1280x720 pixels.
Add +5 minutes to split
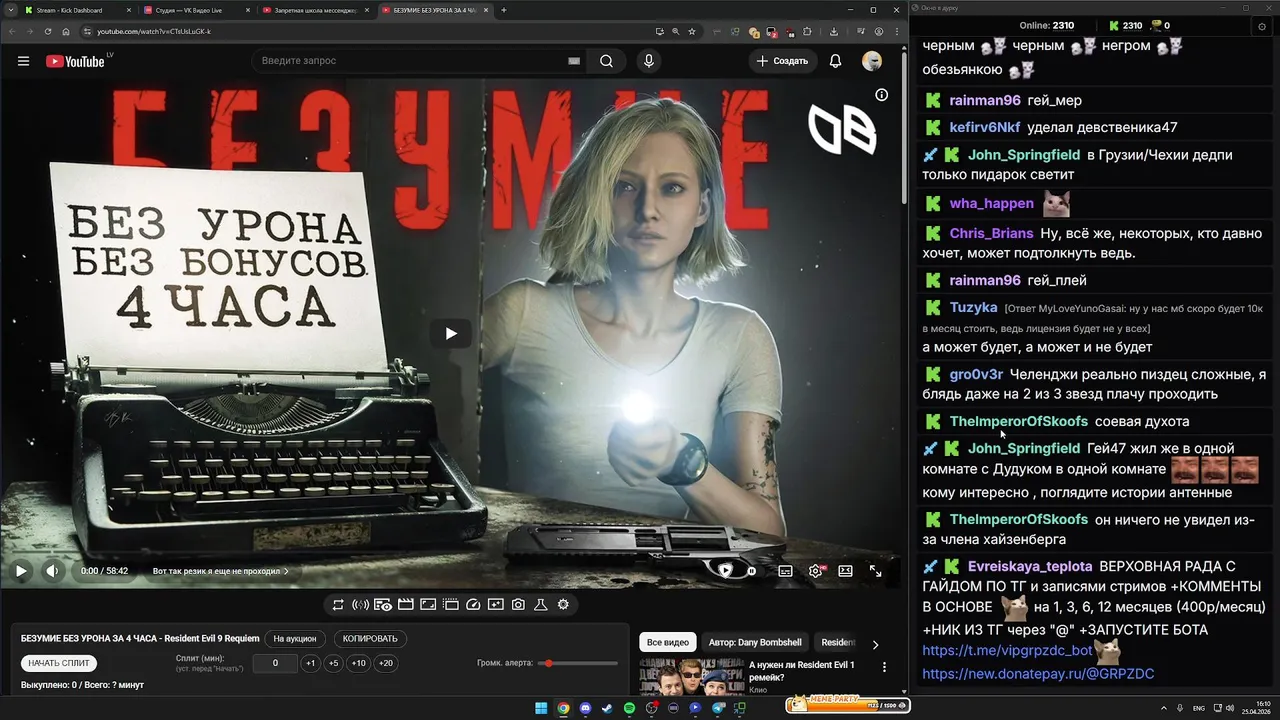point(334,663)
